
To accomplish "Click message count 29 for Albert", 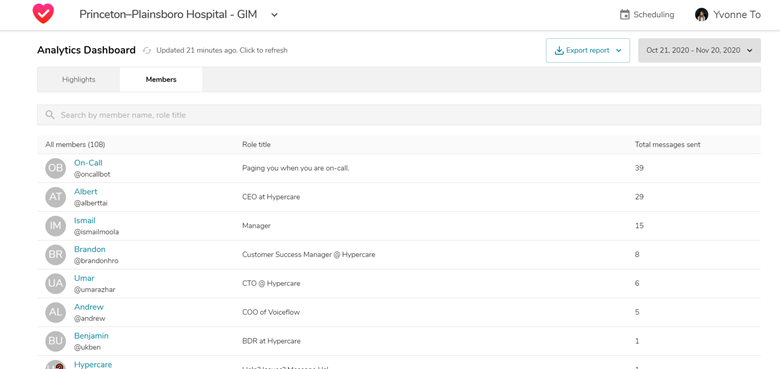I will [639, 197].
